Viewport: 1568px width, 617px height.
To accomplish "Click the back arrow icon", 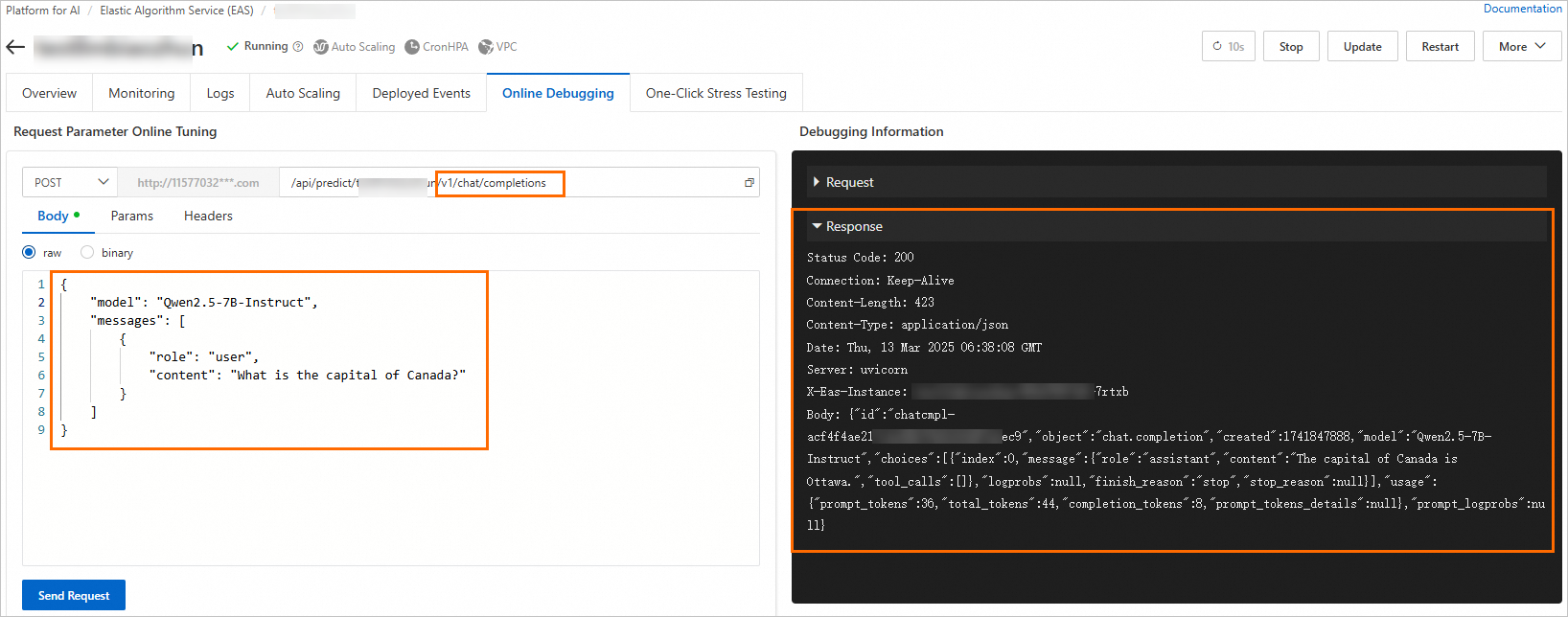I will coord(15,47).
